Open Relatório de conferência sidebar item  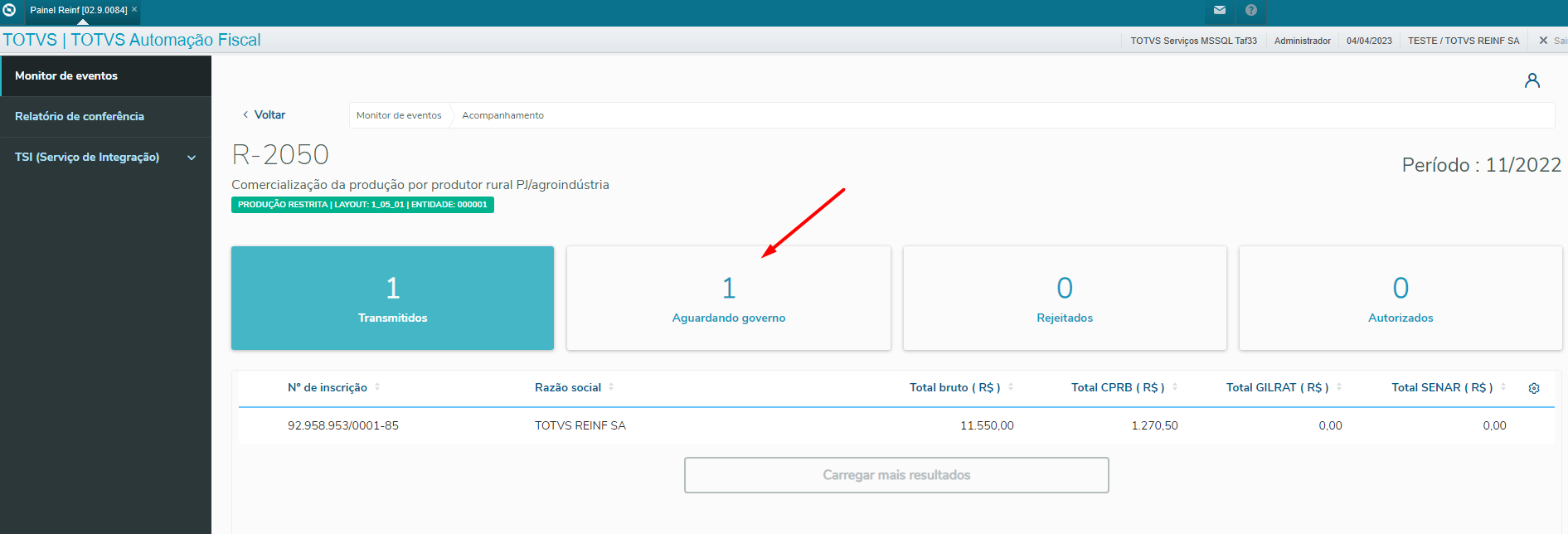pos(106,116)
